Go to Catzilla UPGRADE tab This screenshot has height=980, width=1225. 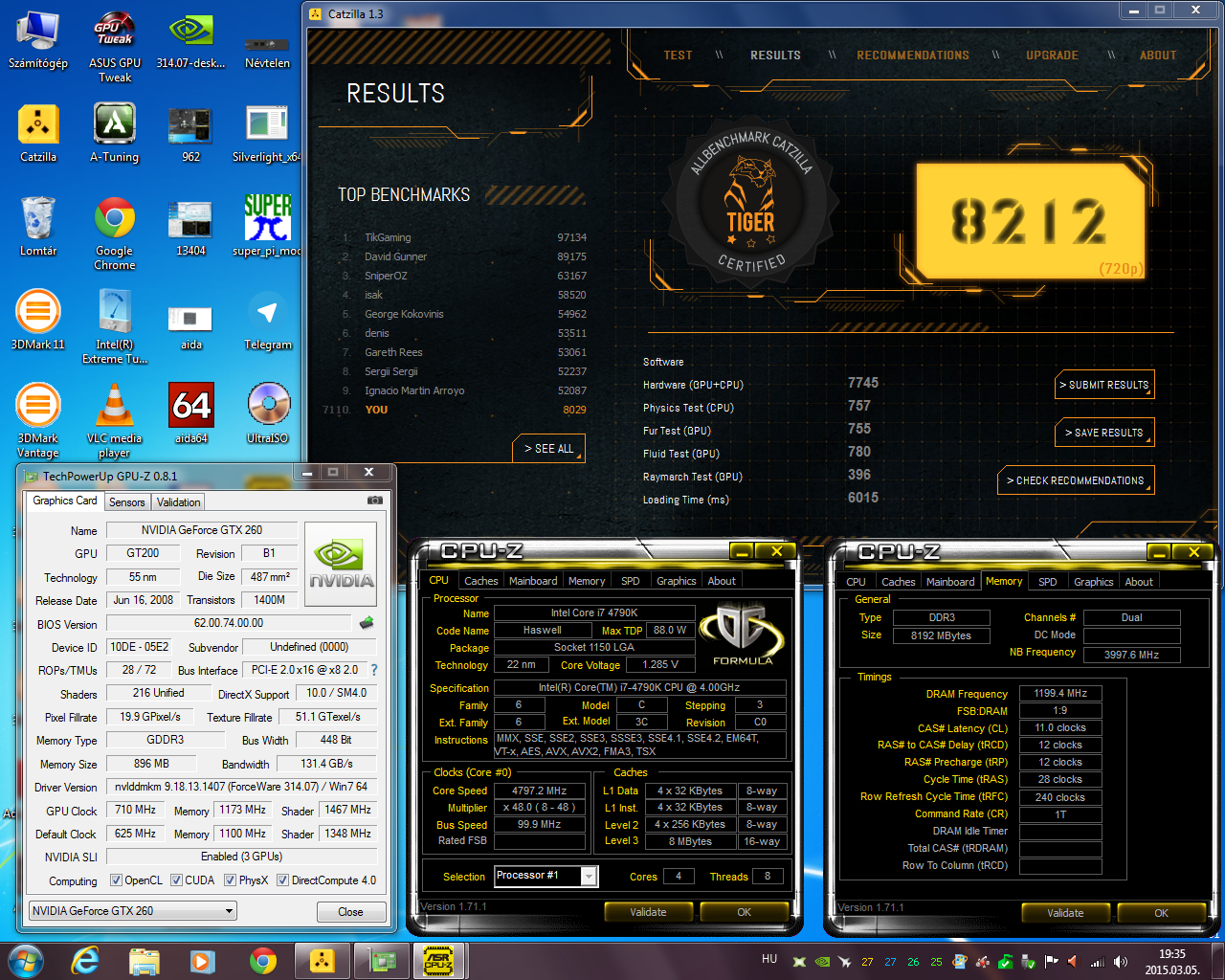tap(1052, 56)
